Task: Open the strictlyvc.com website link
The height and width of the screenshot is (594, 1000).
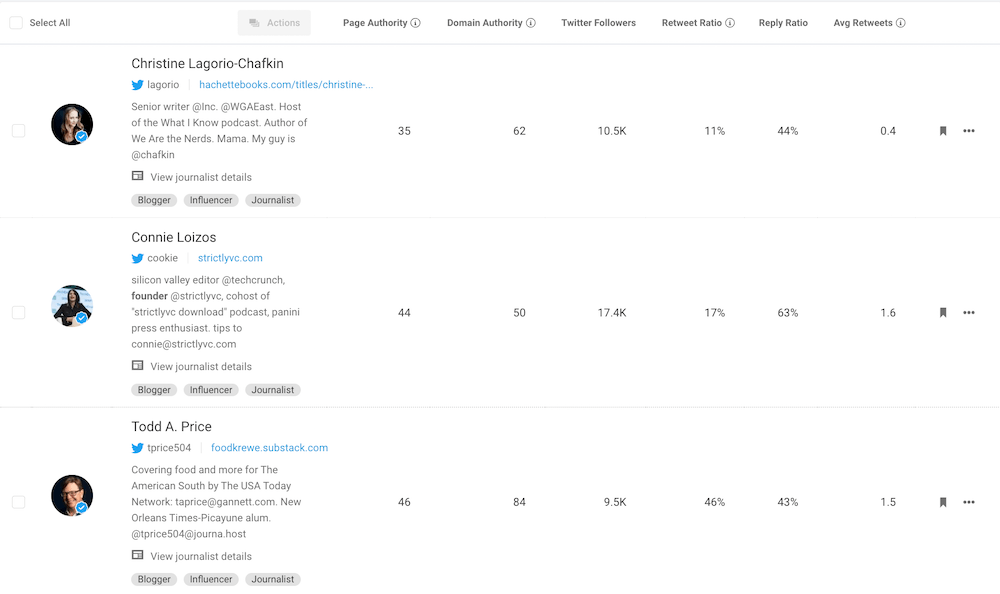Action: (229, 258)
